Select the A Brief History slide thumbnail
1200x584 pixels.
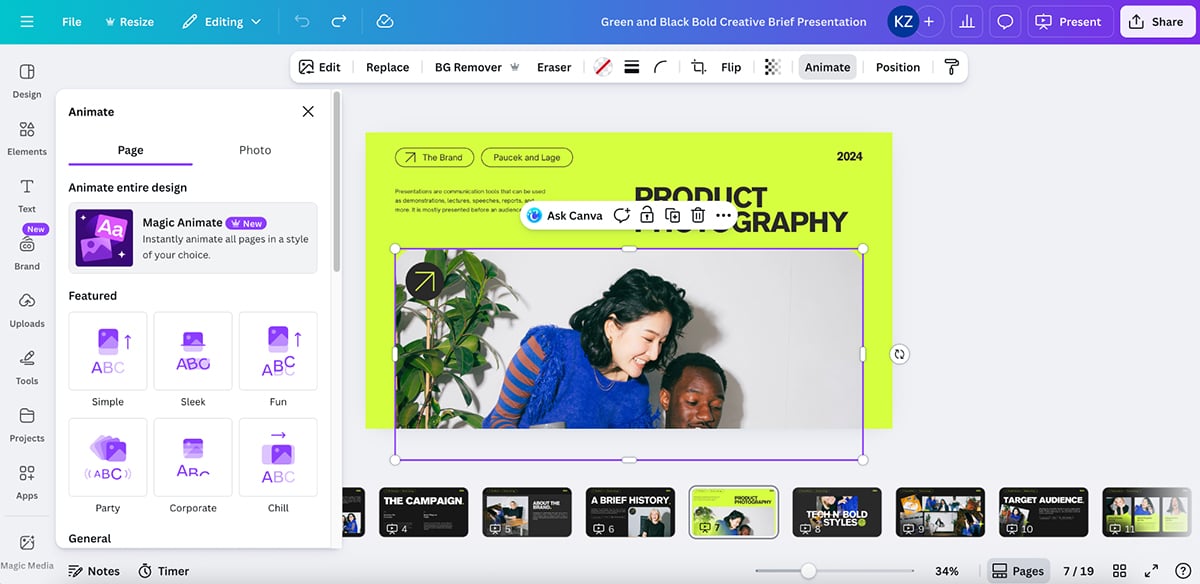click(x=630, y=511)
